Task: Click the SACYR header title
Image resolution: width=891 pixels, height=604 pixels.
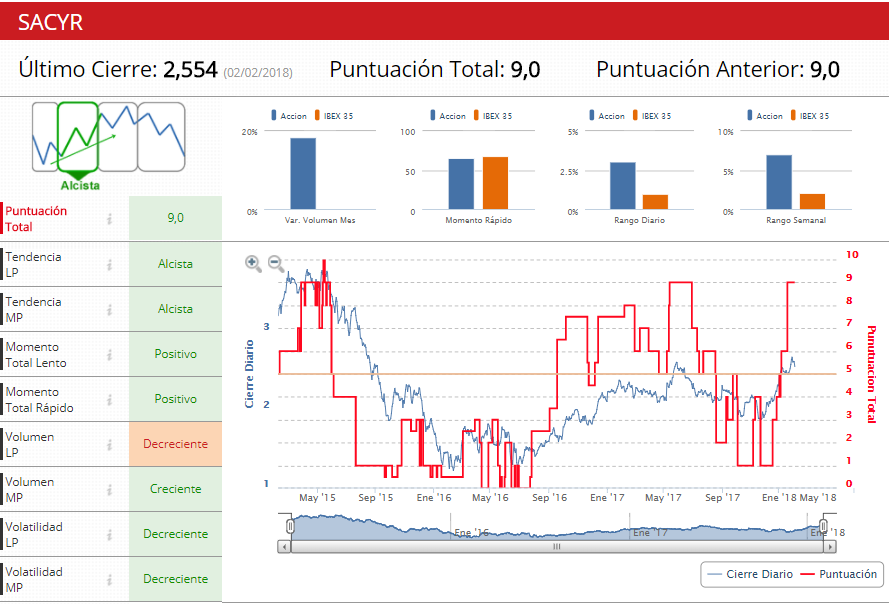Action: 51,22
